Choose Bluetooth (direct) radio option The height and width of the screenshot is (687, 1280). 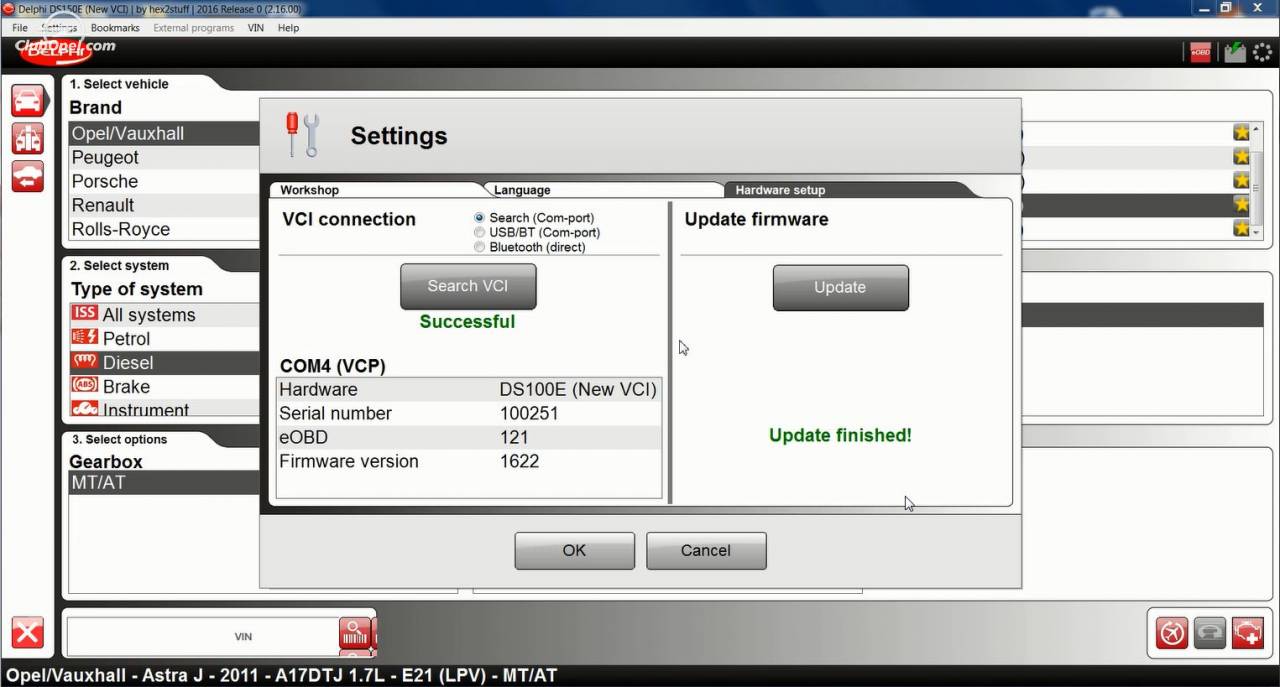point(480,247)
